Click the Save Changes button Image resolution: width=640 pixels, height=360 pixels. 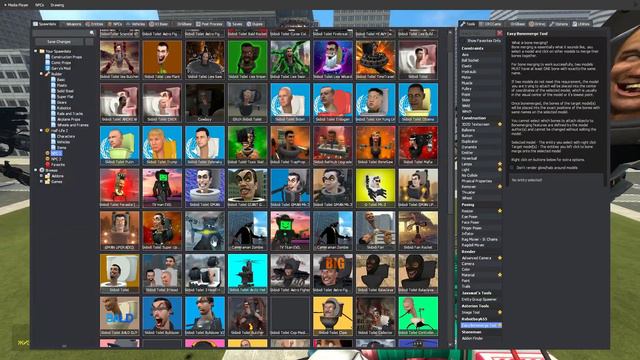[59, 42]
